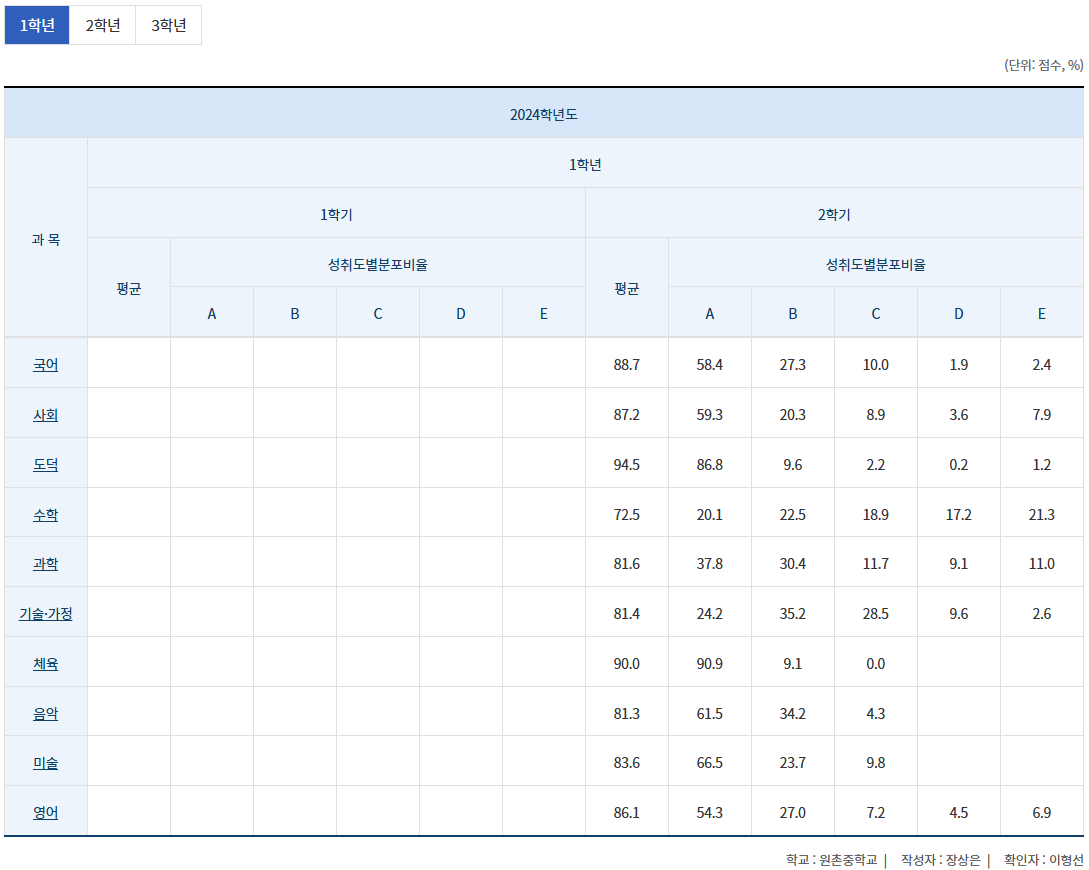This screenshot has width=1089, height=870.
Task: Click 수학 C ratio 18.9
Action: (876, 515)
